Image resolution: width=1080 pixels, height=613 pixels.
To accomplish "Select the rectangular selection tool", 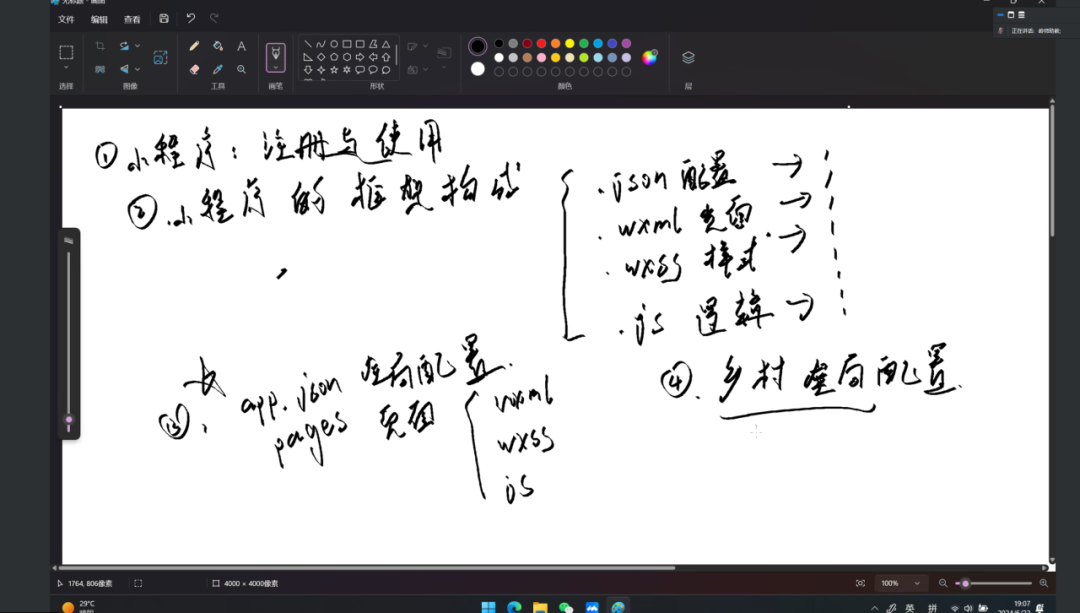I will point(66,52).
